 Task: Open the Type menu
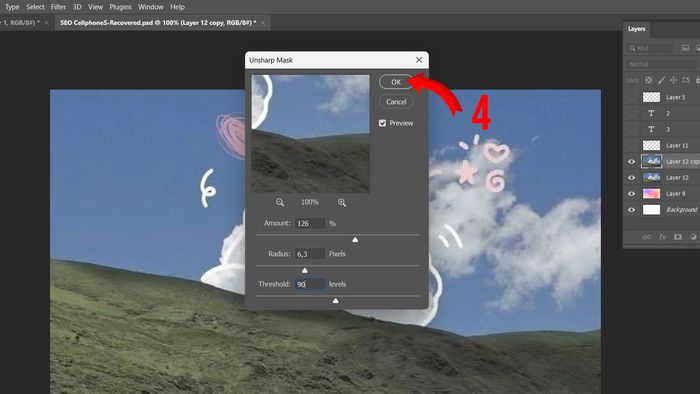coord(12,7)
